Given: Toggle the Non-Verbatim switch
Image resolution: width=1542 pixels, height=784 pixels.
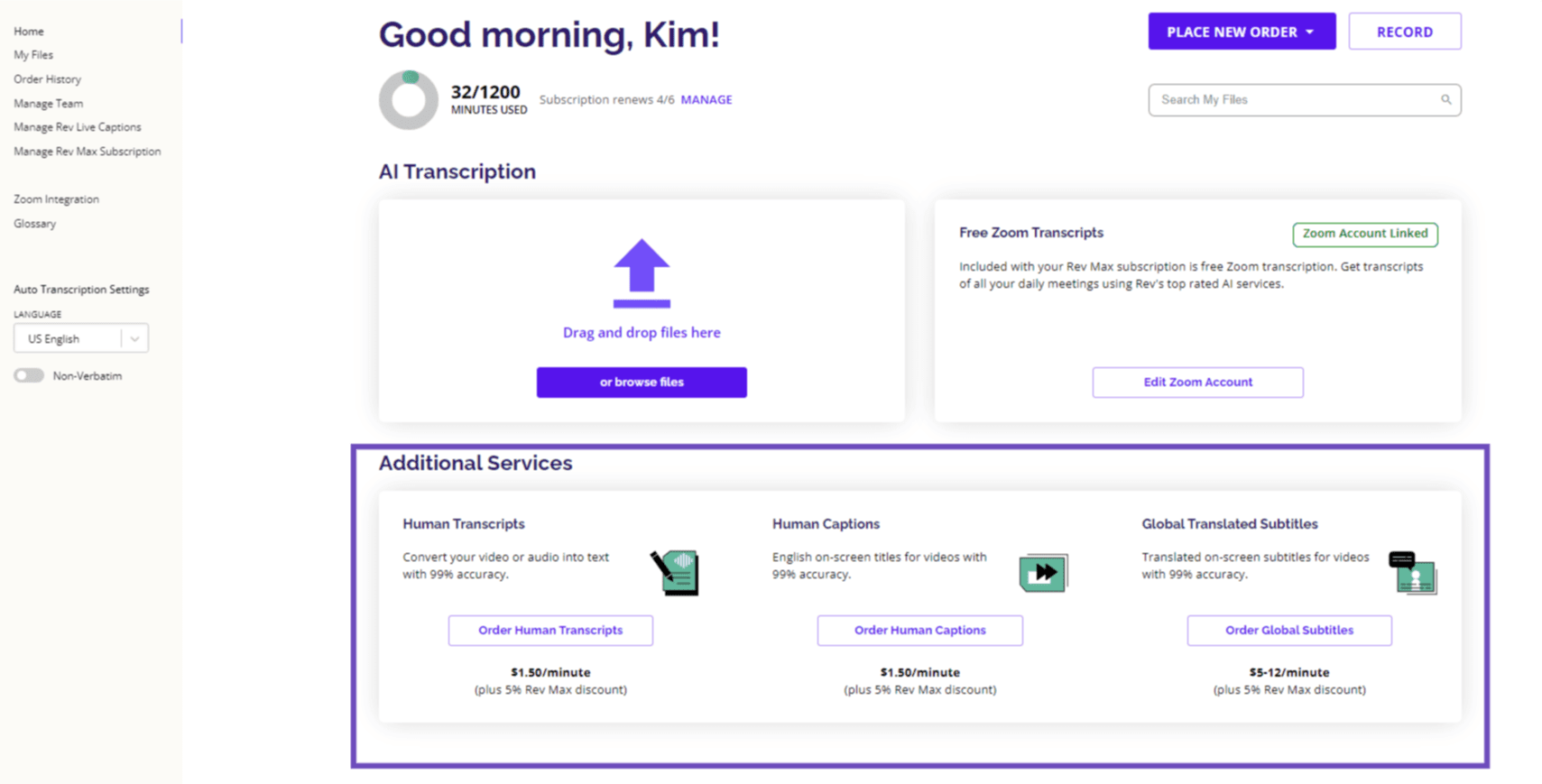Looking at the screenshot, I should (x=29, y=376).
